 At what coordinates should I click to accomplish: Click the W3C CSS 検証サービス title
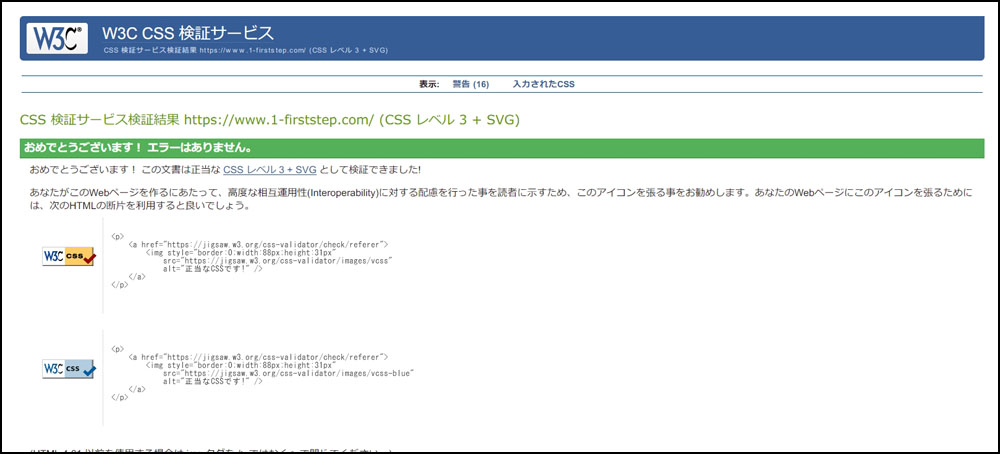coord(188,33)
